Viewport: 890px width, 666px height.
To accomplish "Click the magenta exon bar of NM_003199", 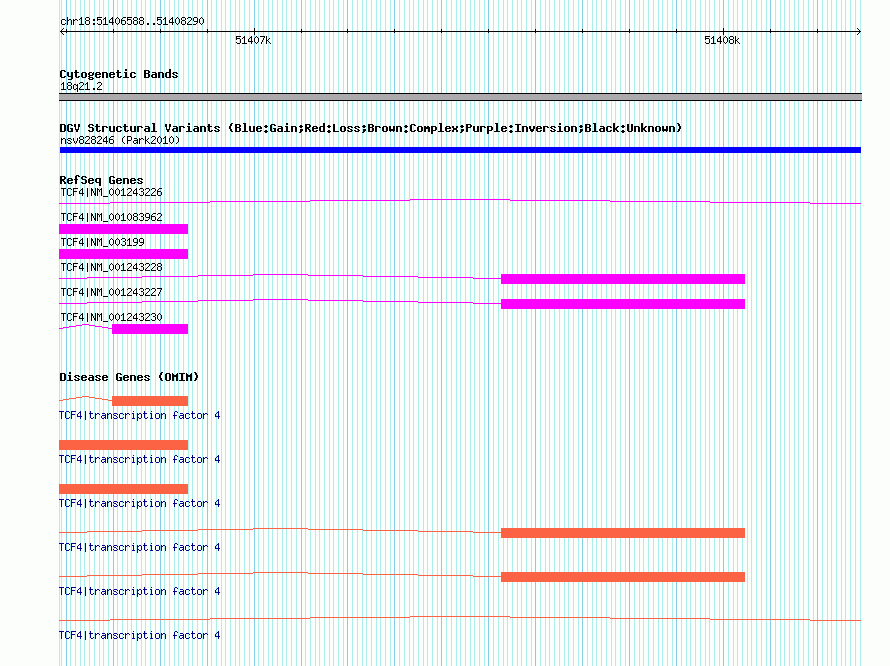I will tap(123, 254).
